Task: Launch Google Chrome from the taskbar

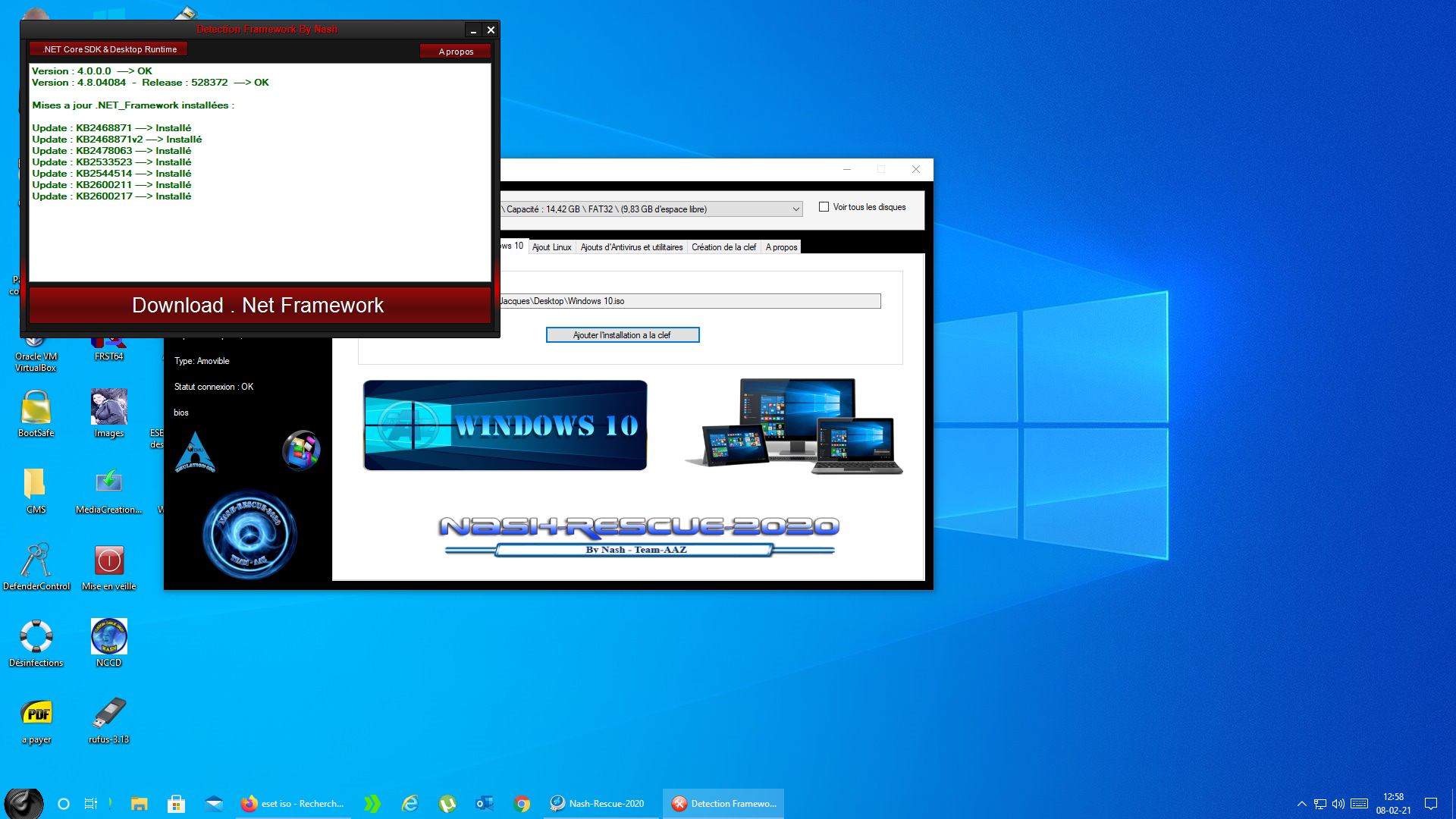Action: tap(522, 804)
